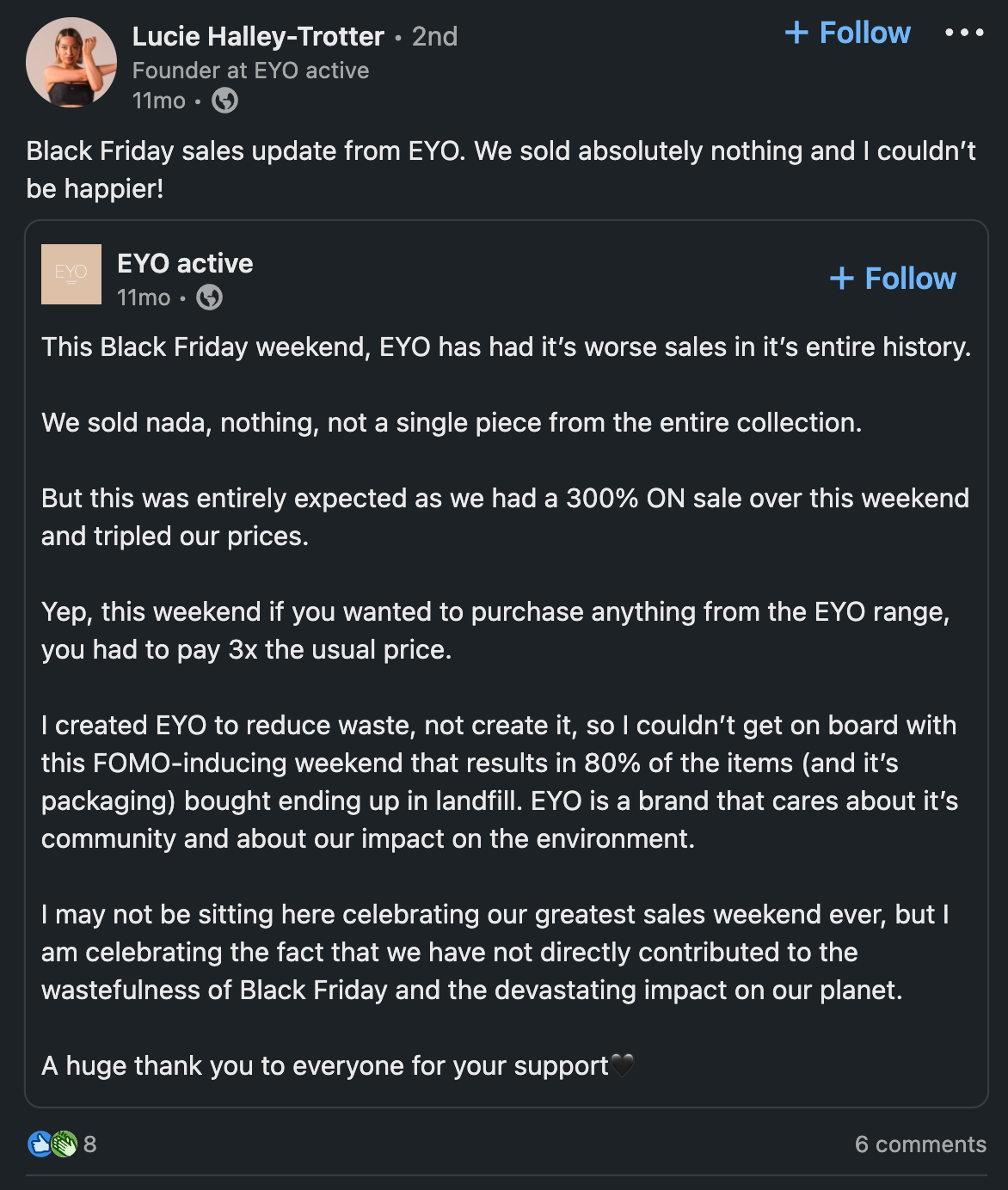The image size is (1008, 1190).
Task: View the 6 comments on the post
Action: coord(919,1144)
